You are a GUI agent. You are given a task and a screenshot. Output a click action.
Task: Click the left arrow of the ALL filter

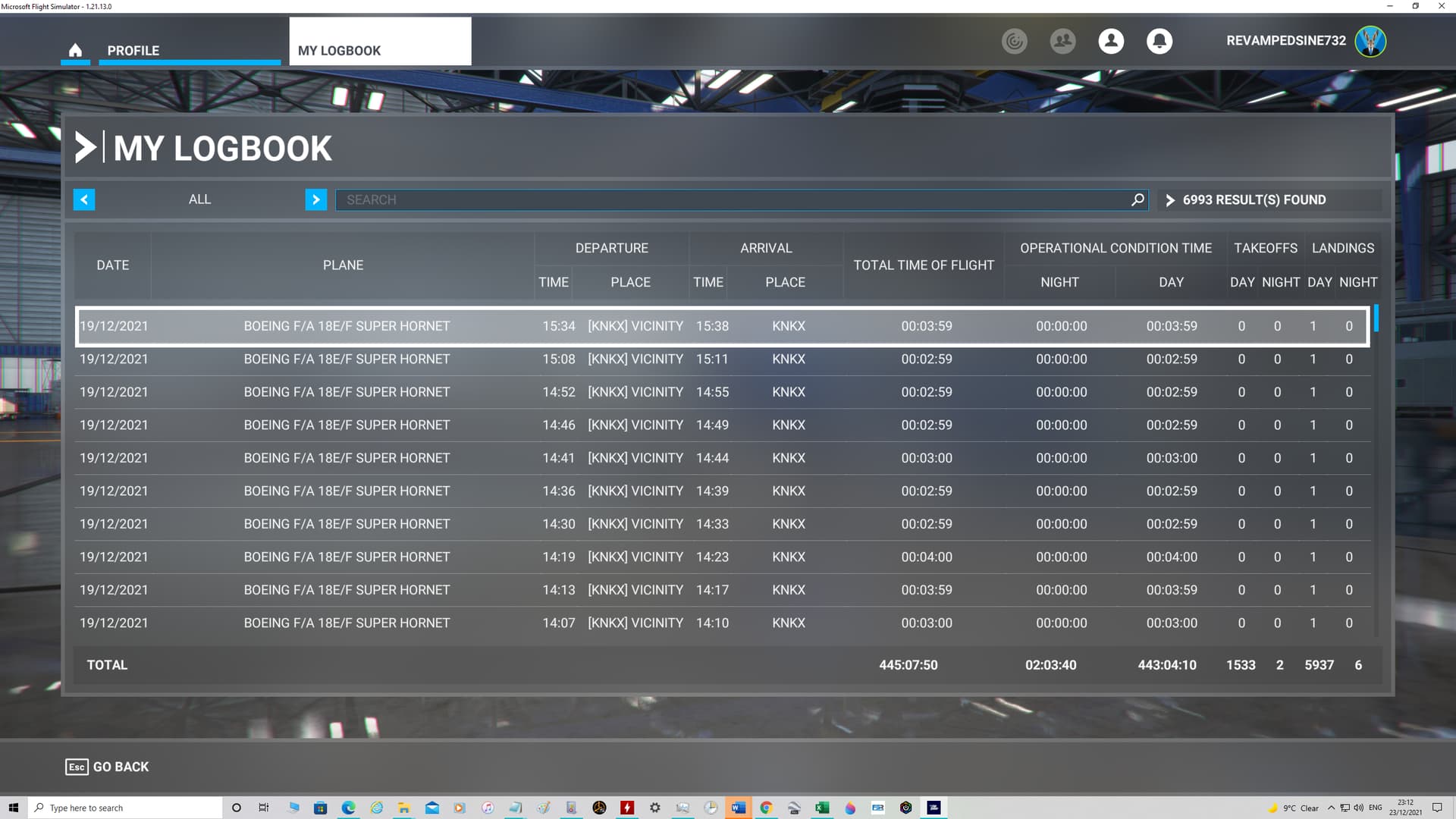83,199
